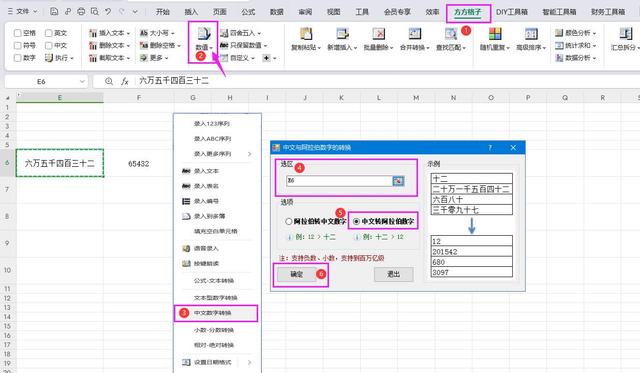Expand the 文件 menu dropdown
640x373 pixels.
(x=35, y=11)
